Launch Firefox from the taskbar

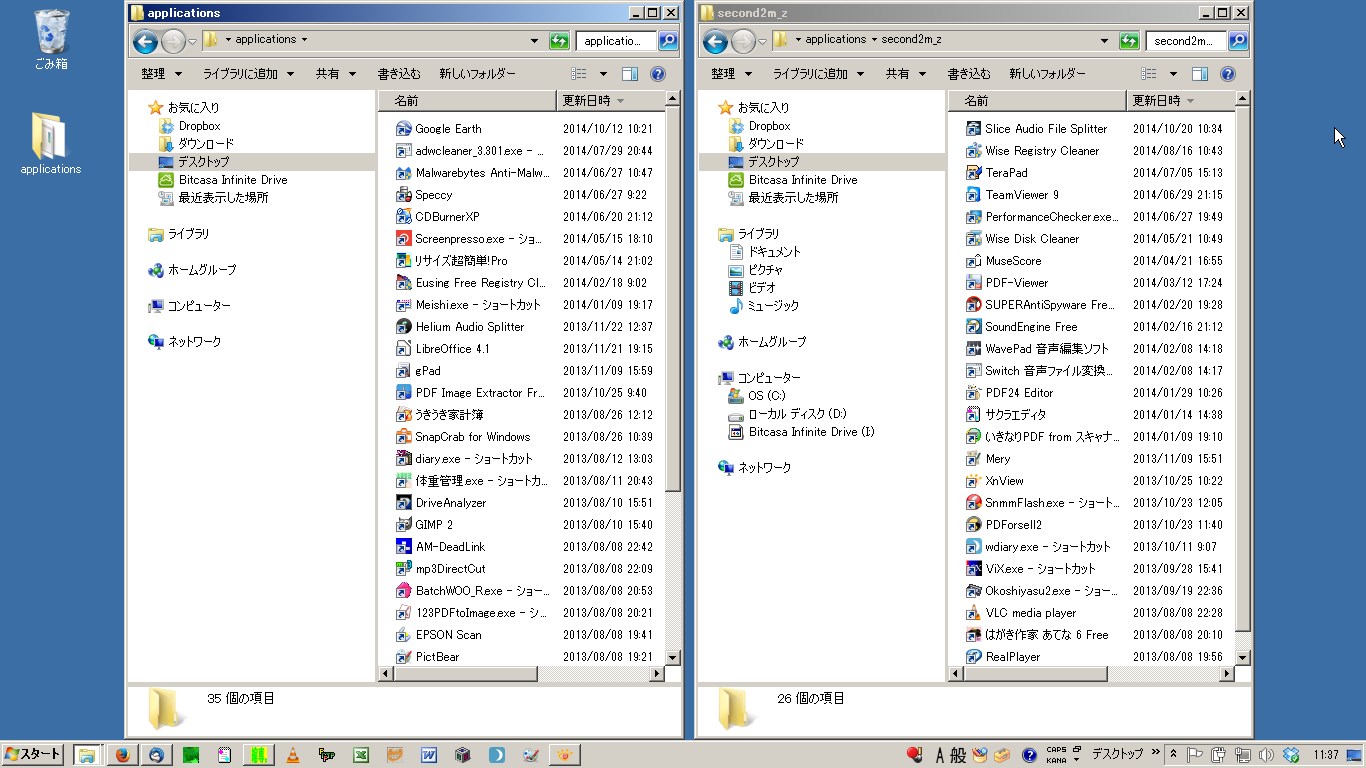122,755
